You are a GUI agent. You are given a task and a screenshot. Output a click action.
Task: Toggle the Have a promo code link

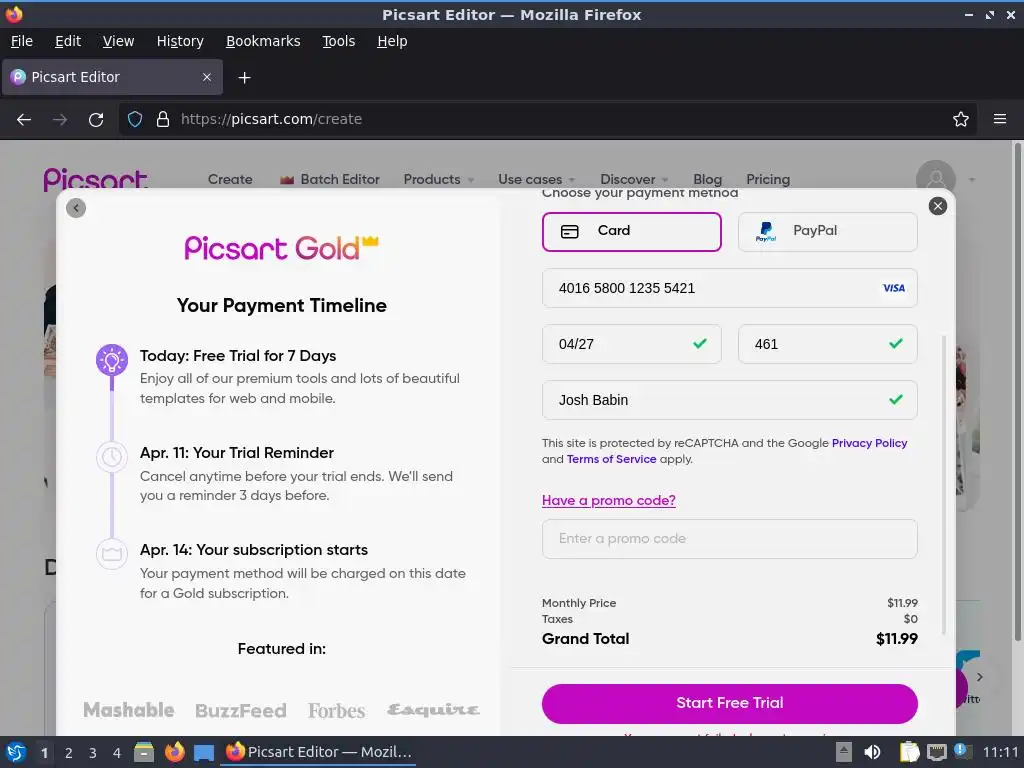click(609, 500)
